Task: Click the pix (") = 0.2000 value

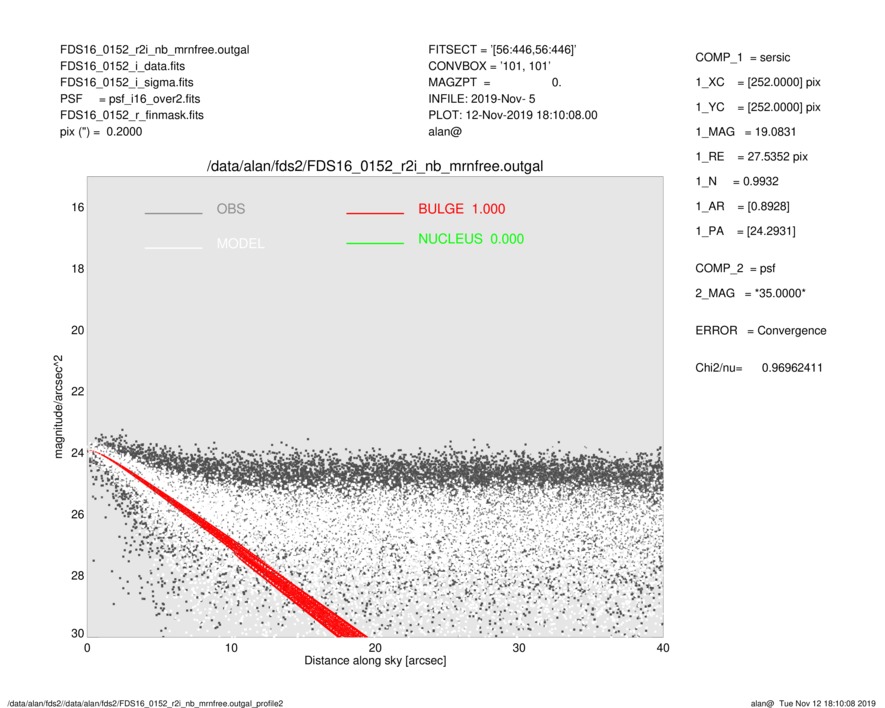Action: click(101, 132)
